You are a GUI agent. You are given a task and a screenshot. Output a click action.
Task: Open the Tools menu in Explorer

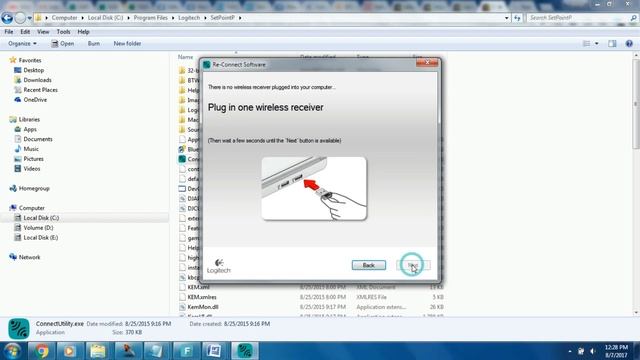pyautogui.click(x=63, y=32)
